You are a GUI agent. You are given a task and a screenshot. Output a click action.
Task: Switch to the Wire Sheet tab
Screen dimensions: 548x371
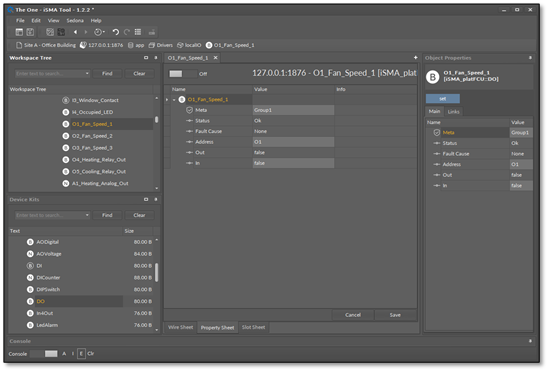coord(180,328)
